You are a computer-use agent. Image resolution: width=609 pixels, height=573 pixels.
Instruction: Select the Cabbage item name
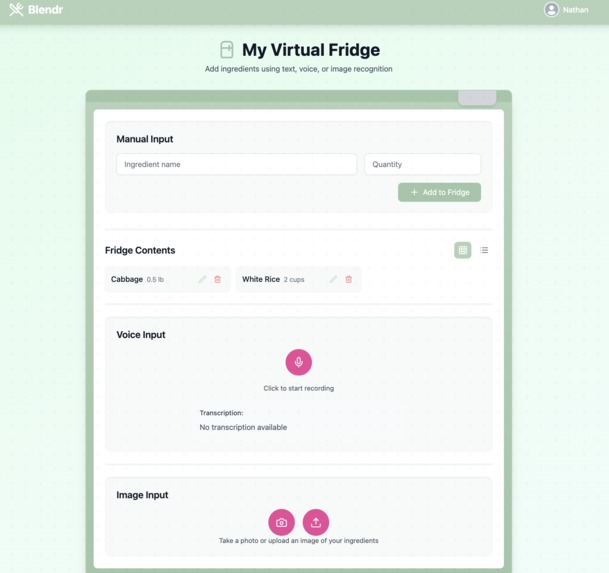[127, 279]
